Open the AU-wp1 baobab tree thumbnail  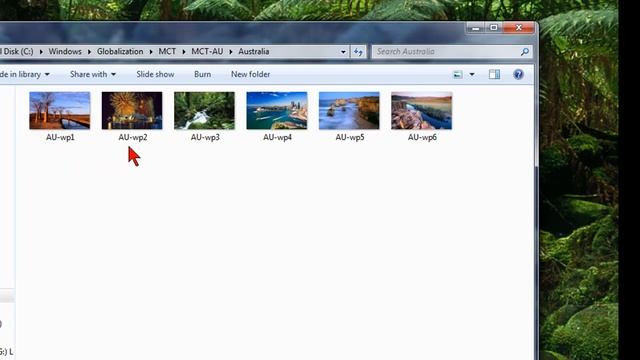click(60, 111)
